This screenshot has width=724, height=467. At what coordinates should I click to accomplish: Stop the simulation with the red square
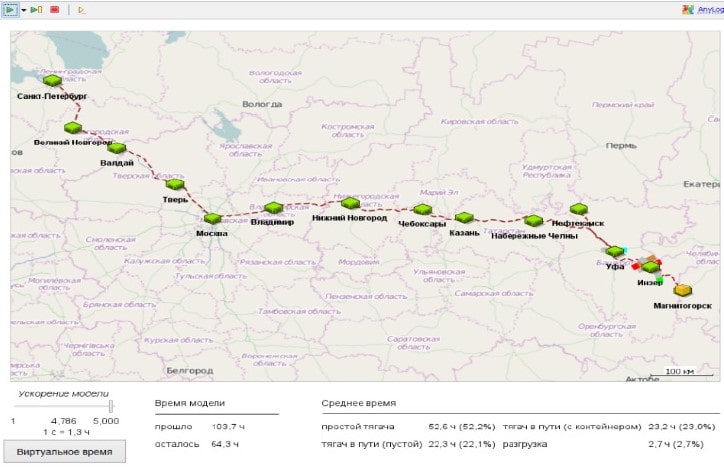54,9
